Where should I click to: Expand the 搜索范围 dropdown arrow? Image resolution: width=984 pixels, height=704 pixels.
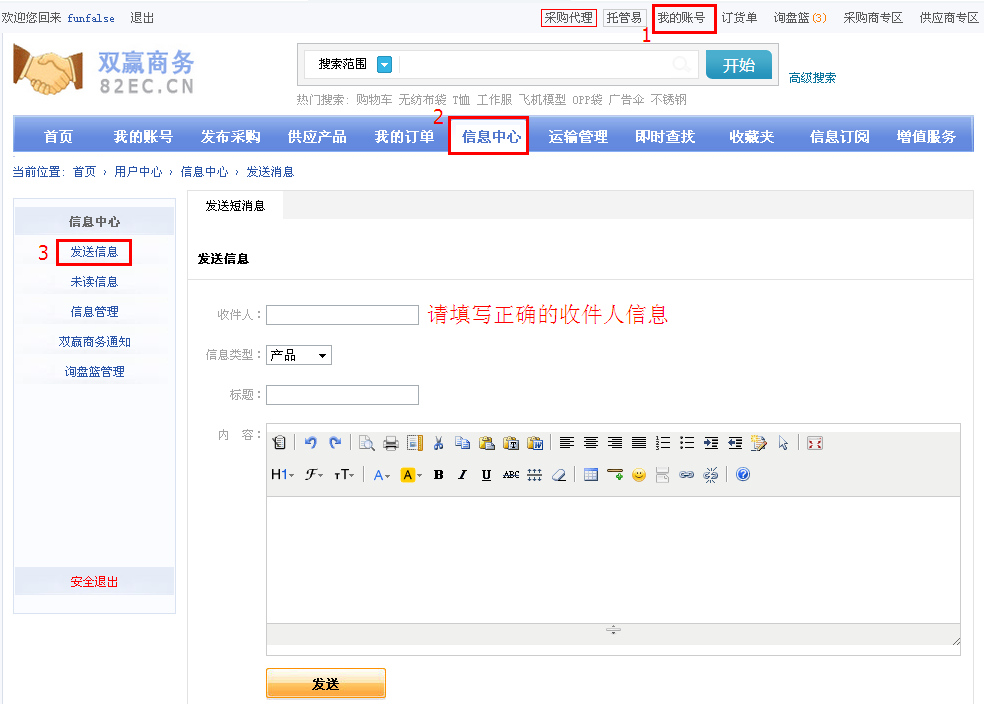[x=384, y=64]
